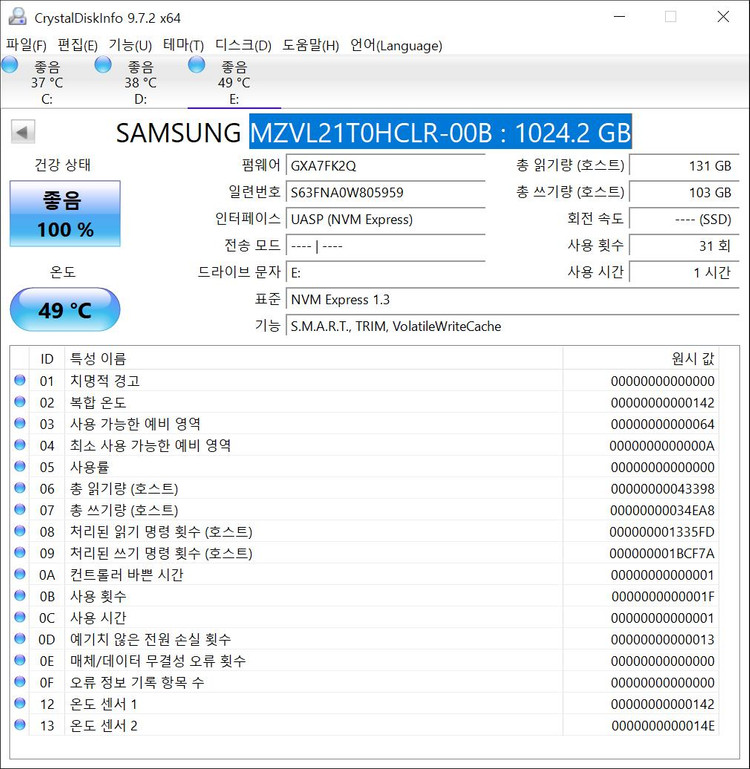750x769 pixels.
Task: Click the 원시 값 column header
Action: point(641,359)
